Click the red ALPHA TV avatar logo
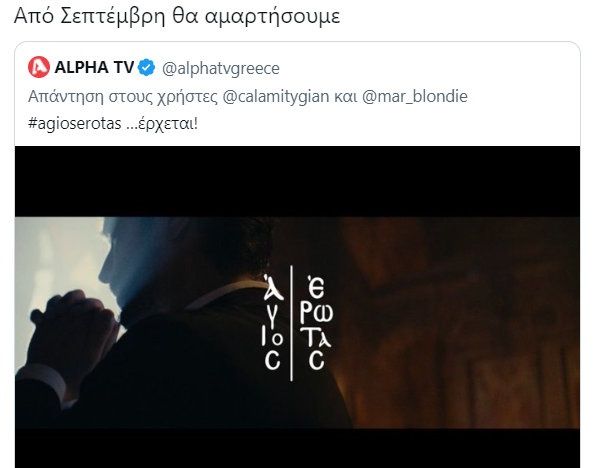The height and width of the screenshot is (468, 595). 39,67
